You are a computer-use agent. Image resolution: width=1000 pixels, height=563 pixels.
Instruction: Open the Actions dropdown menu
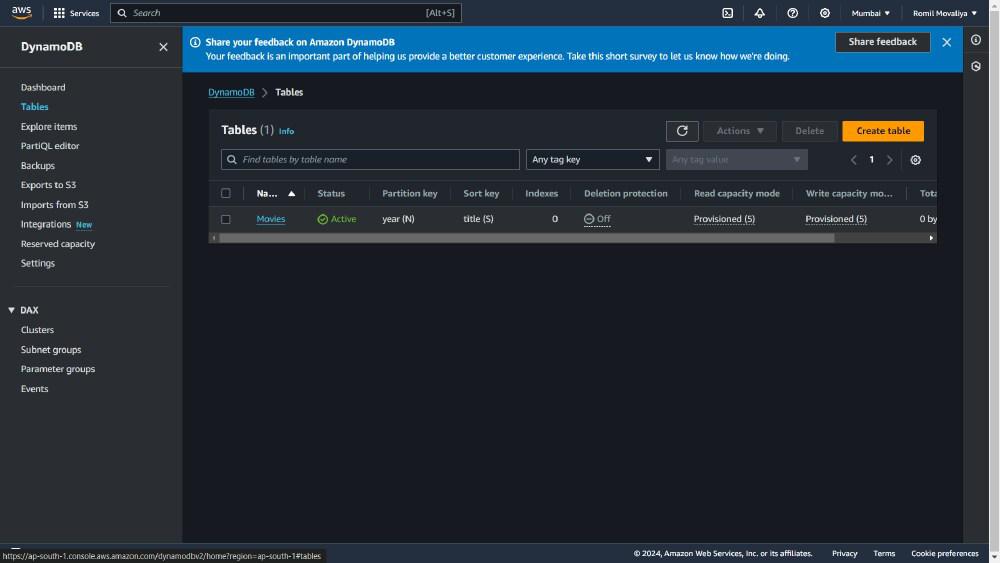(x=740, y=131)
